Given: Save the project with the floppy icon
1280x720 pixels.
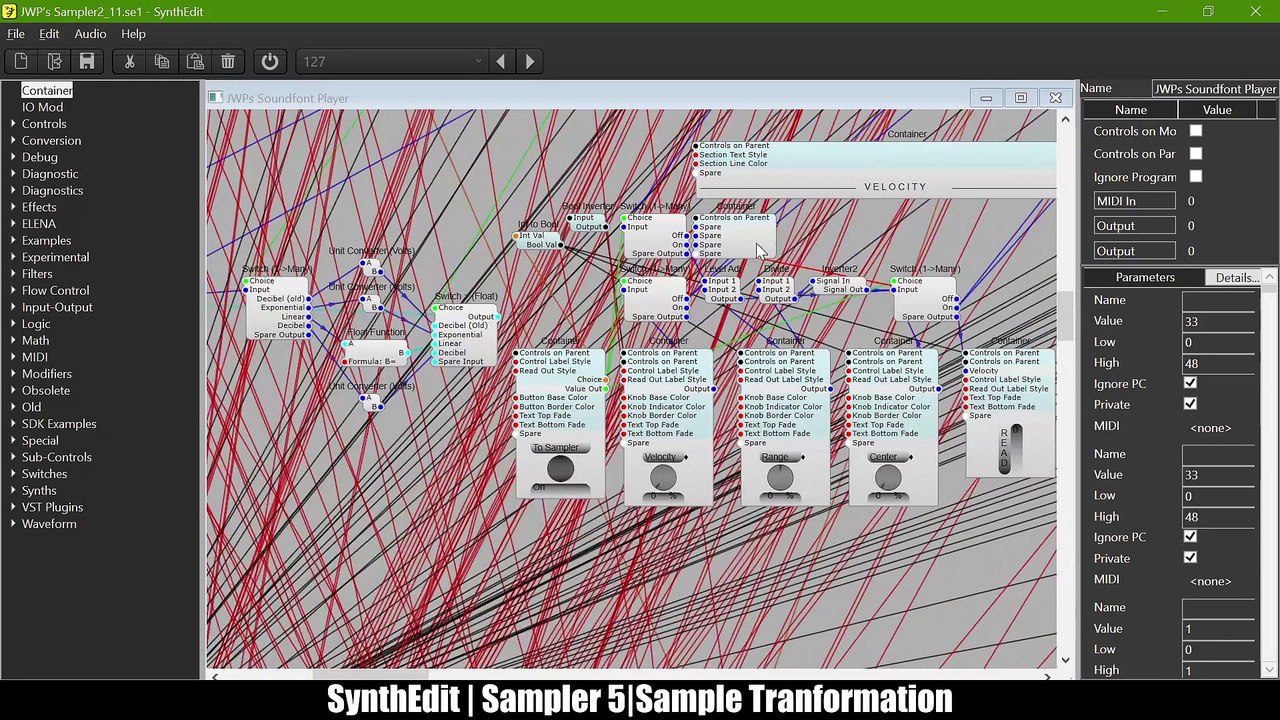Looking at the screenshot, I should (x=87, y=62).
